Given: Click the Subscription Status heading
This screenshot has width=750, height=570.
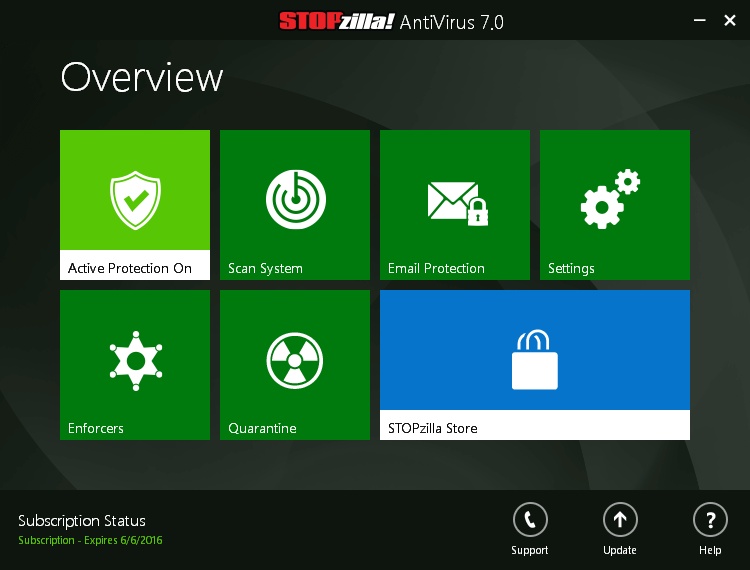Looking at the screenshot, I should 82,521.
